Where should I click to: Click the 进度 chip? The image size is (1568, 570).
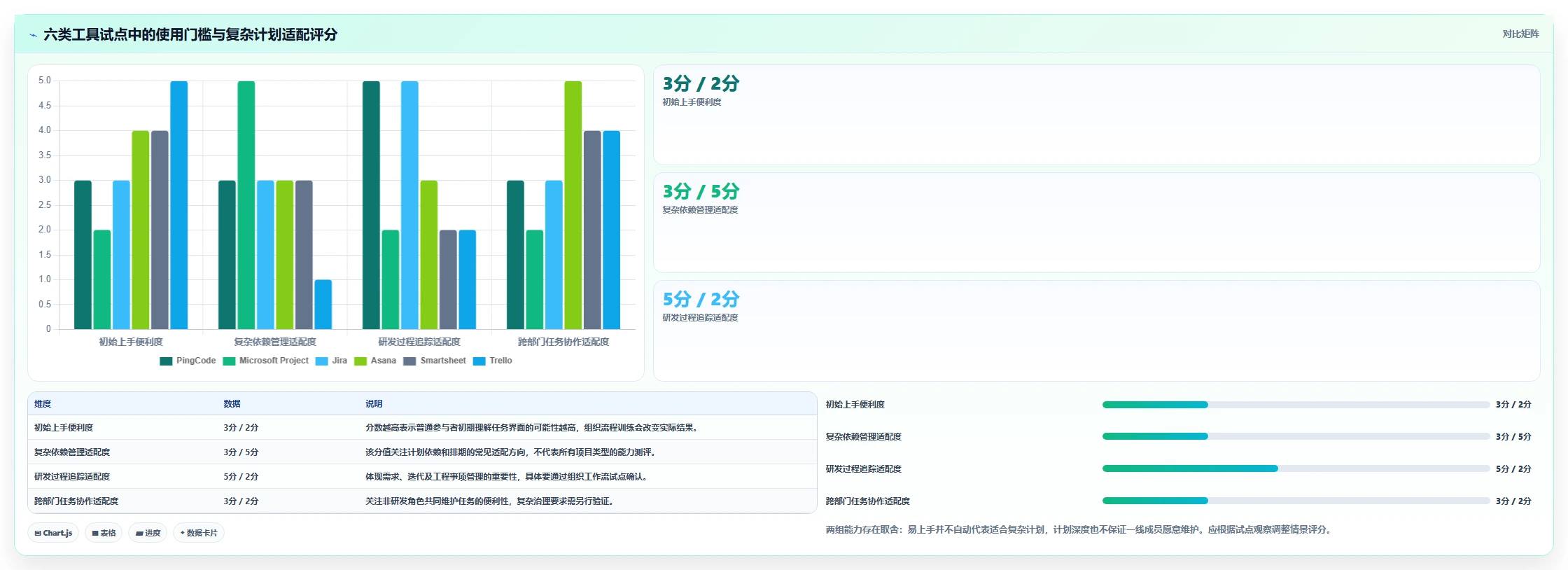pyautogui.click(x=148, y=533)
